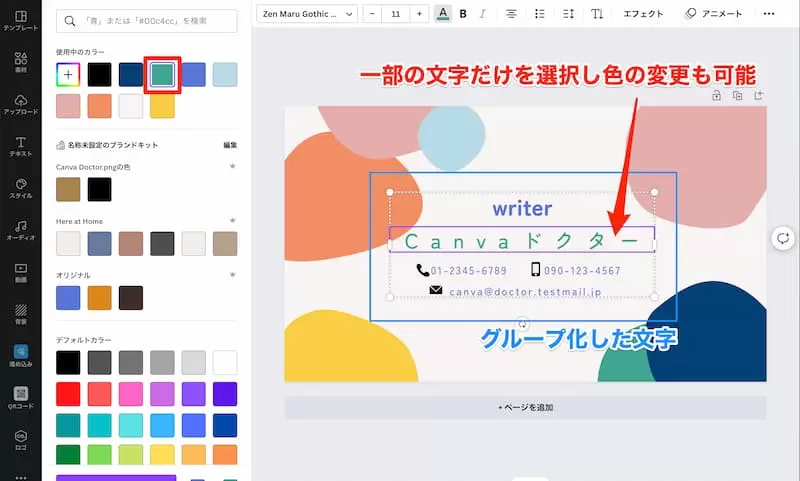Open the 埋め込み (Embed) sidebar tab
800x481 pixels.
point(20,356)
